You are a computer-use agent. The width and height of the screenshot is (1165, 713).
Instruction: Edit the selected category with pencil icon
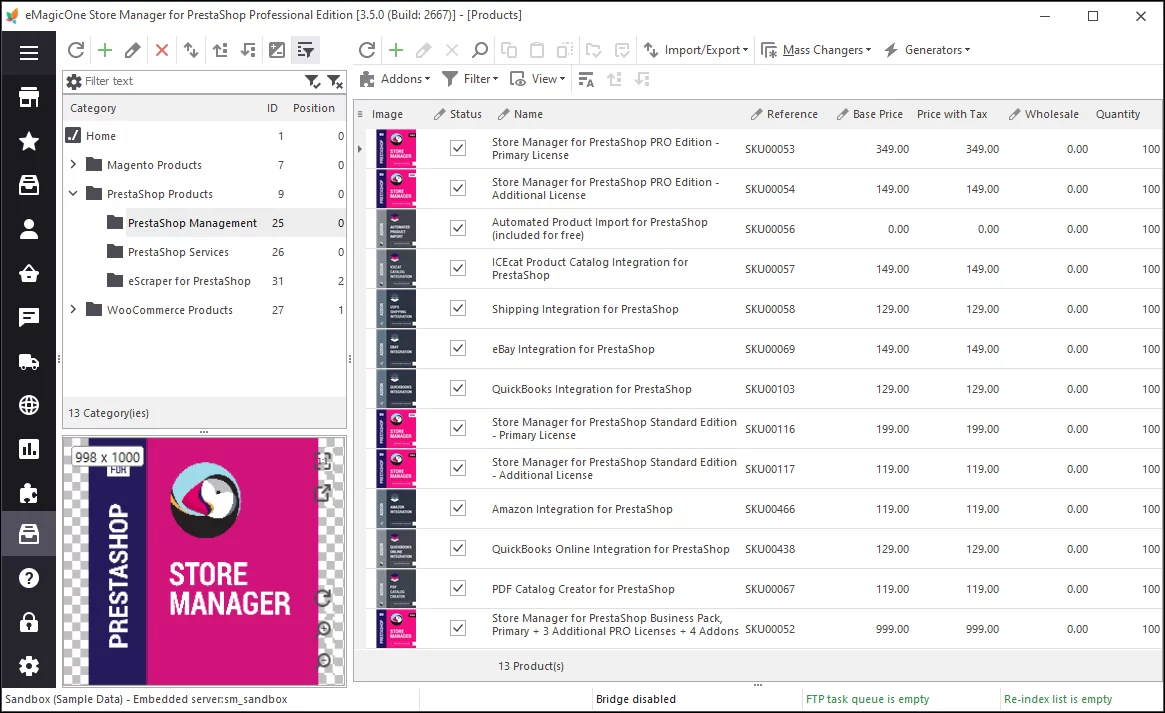pos(132,50)
